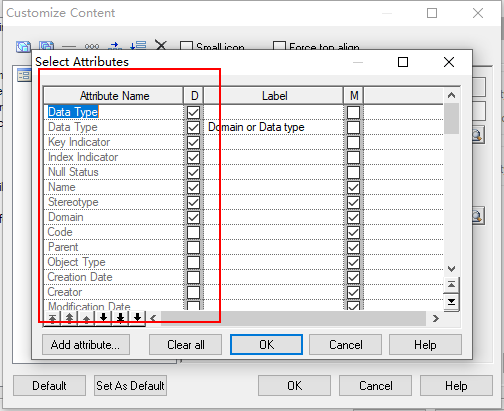Toggle the M checkbox for Domain row
Image resolution: width=504 pixels, height=411 pixels.
point(353,217)
